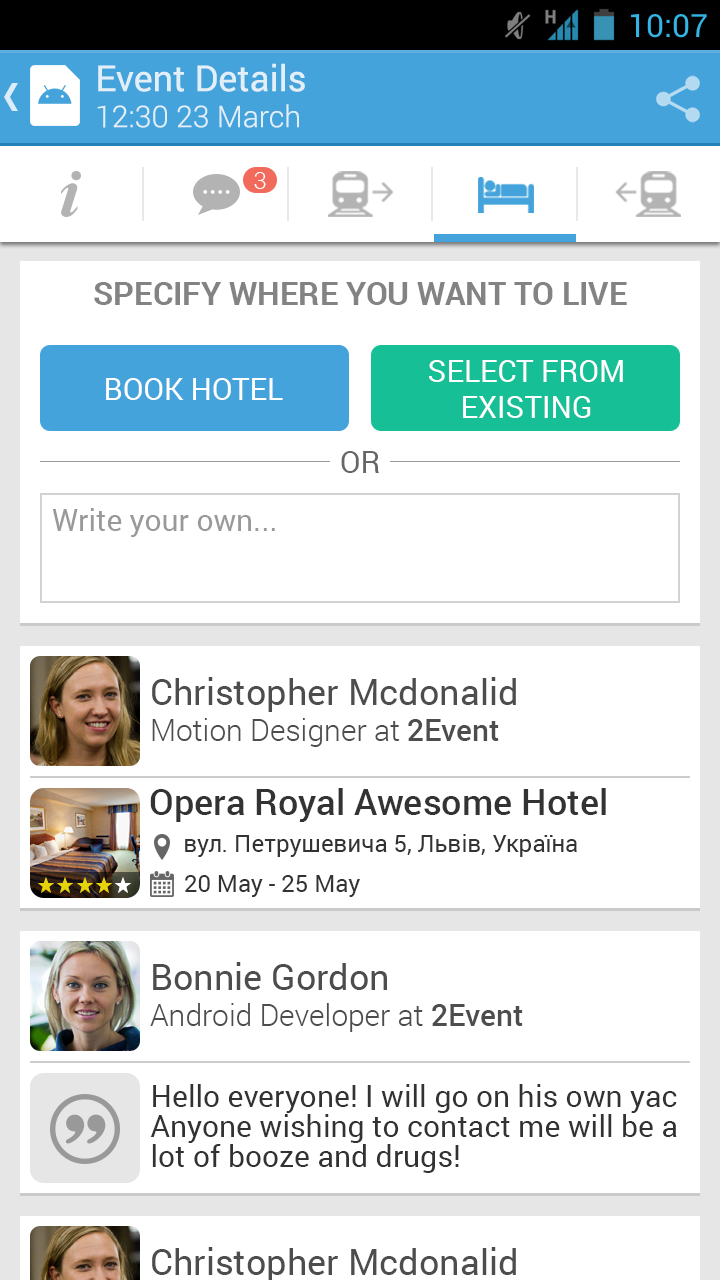Tap the calendar icon beside 20 May
720x1280 pixels.
click(162, 884)
